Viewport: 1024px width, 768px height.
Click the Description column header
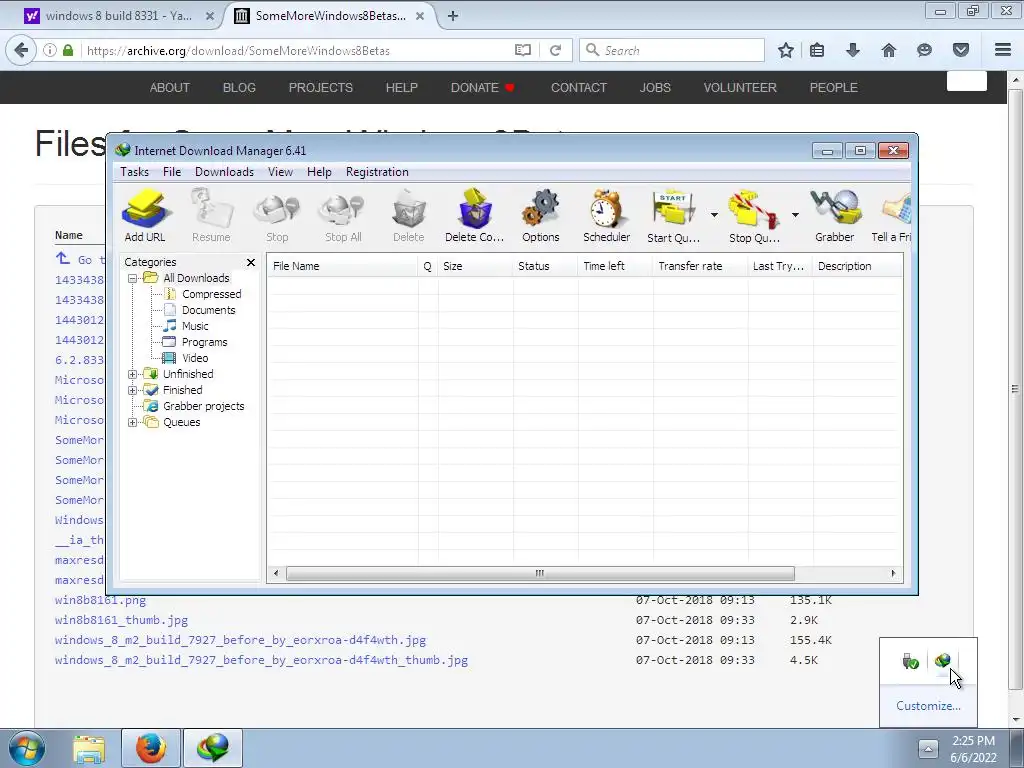[x=857, y=266]
